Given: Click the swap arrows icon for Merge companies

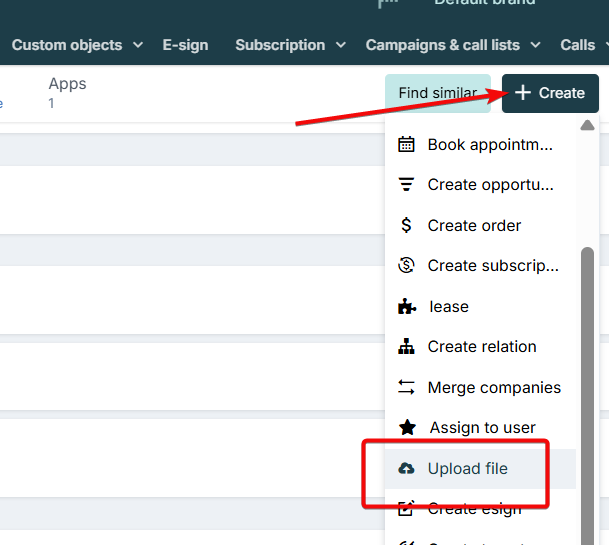Looking at the screenshot, I should [x=406, y=387].
